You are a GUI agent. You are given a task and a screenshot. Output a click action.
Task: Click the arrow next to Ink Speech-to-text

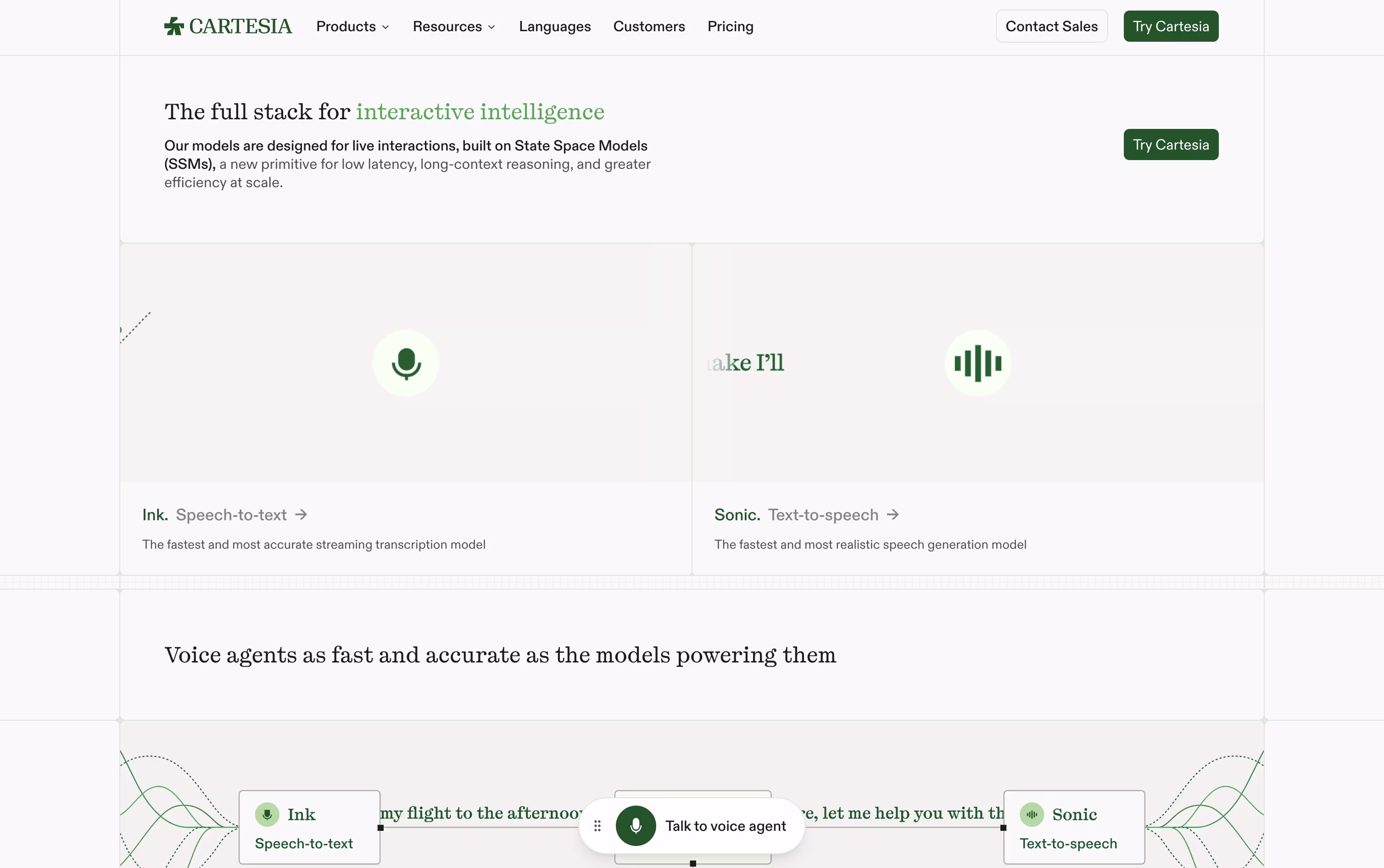301,514
